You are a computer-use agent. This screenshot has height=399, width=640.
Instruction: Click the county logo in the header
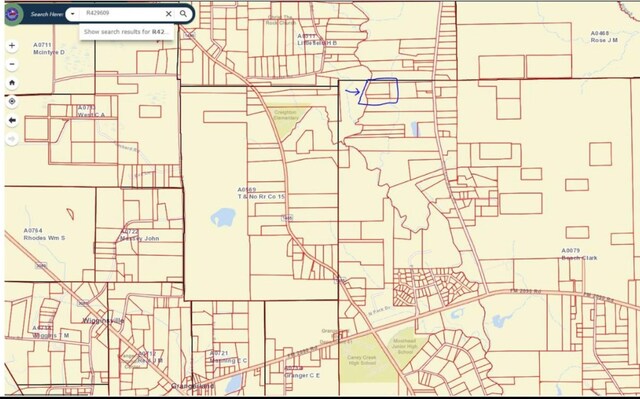coord(12,14)
